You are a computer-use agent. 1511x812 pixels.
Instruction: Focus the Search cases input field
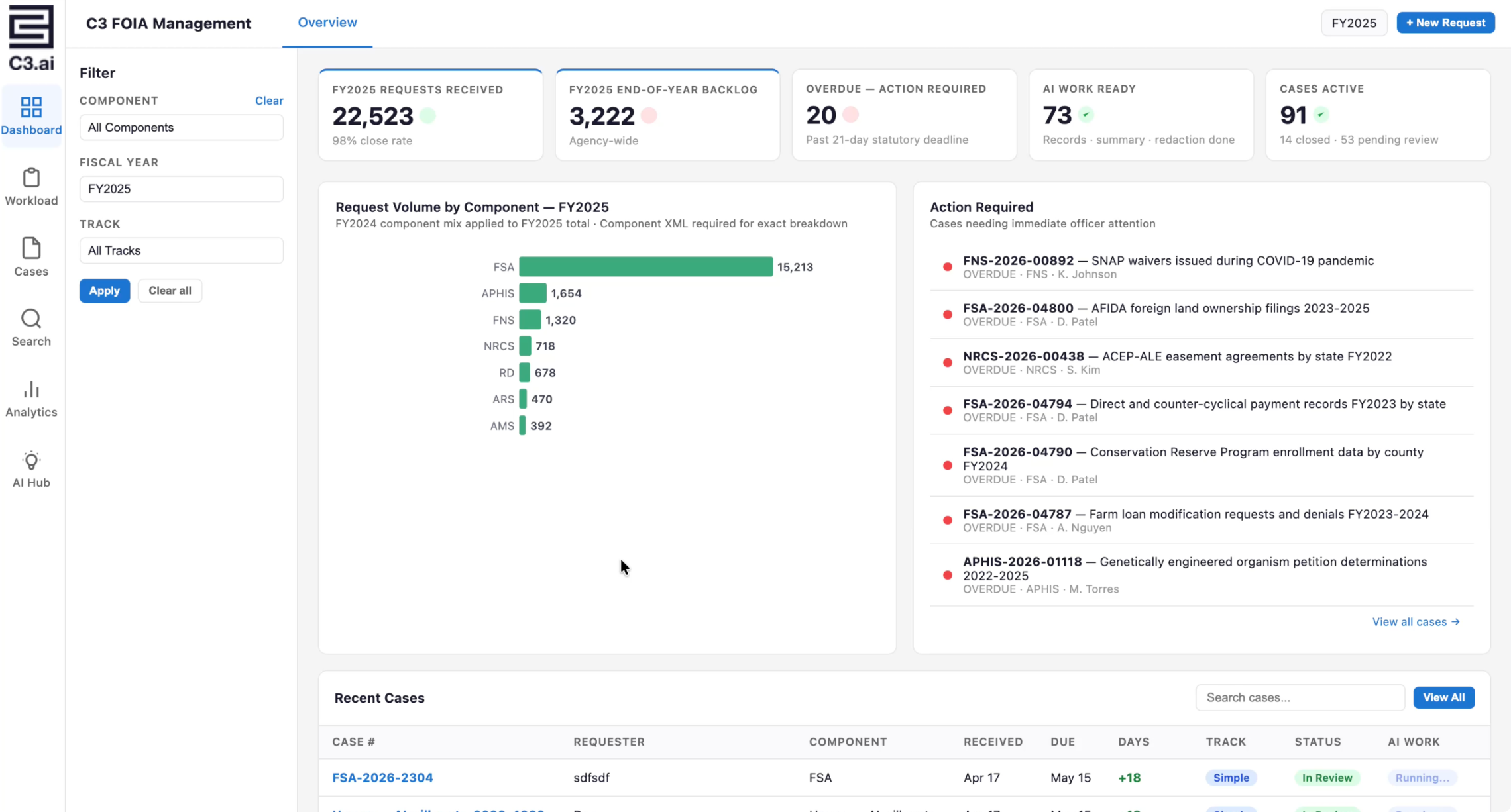click(x=1300, y=697)
